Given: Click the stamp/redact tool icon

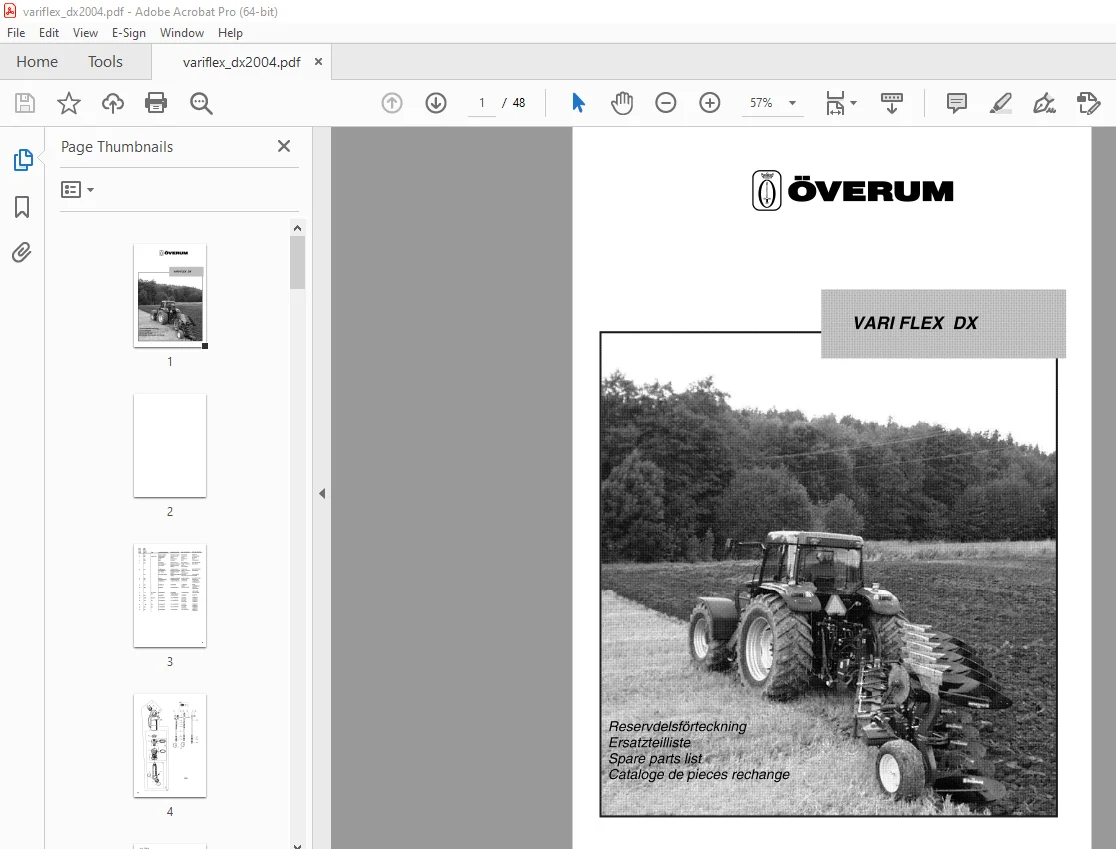Looking at the screenshot, I should pos(1088,103).
